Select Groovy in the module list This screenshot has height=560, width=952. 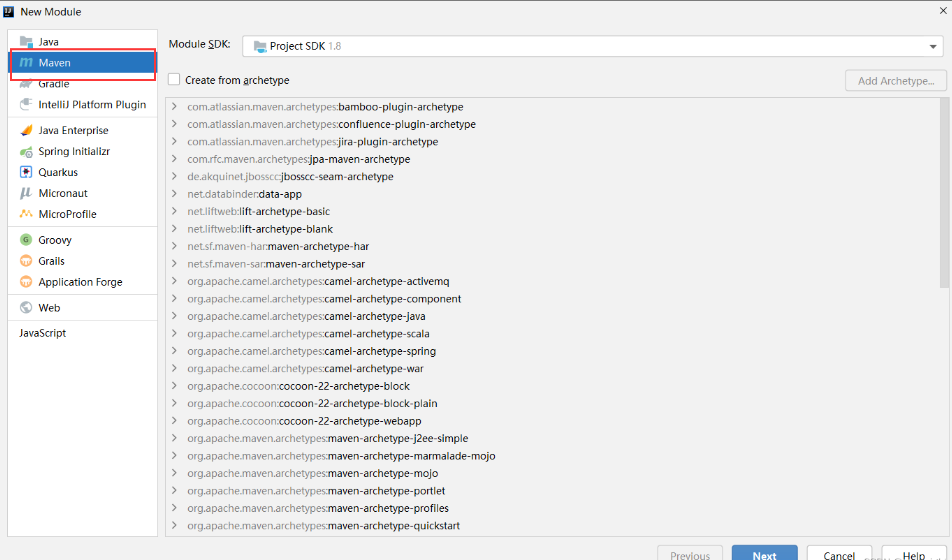[x=83, y=240]
